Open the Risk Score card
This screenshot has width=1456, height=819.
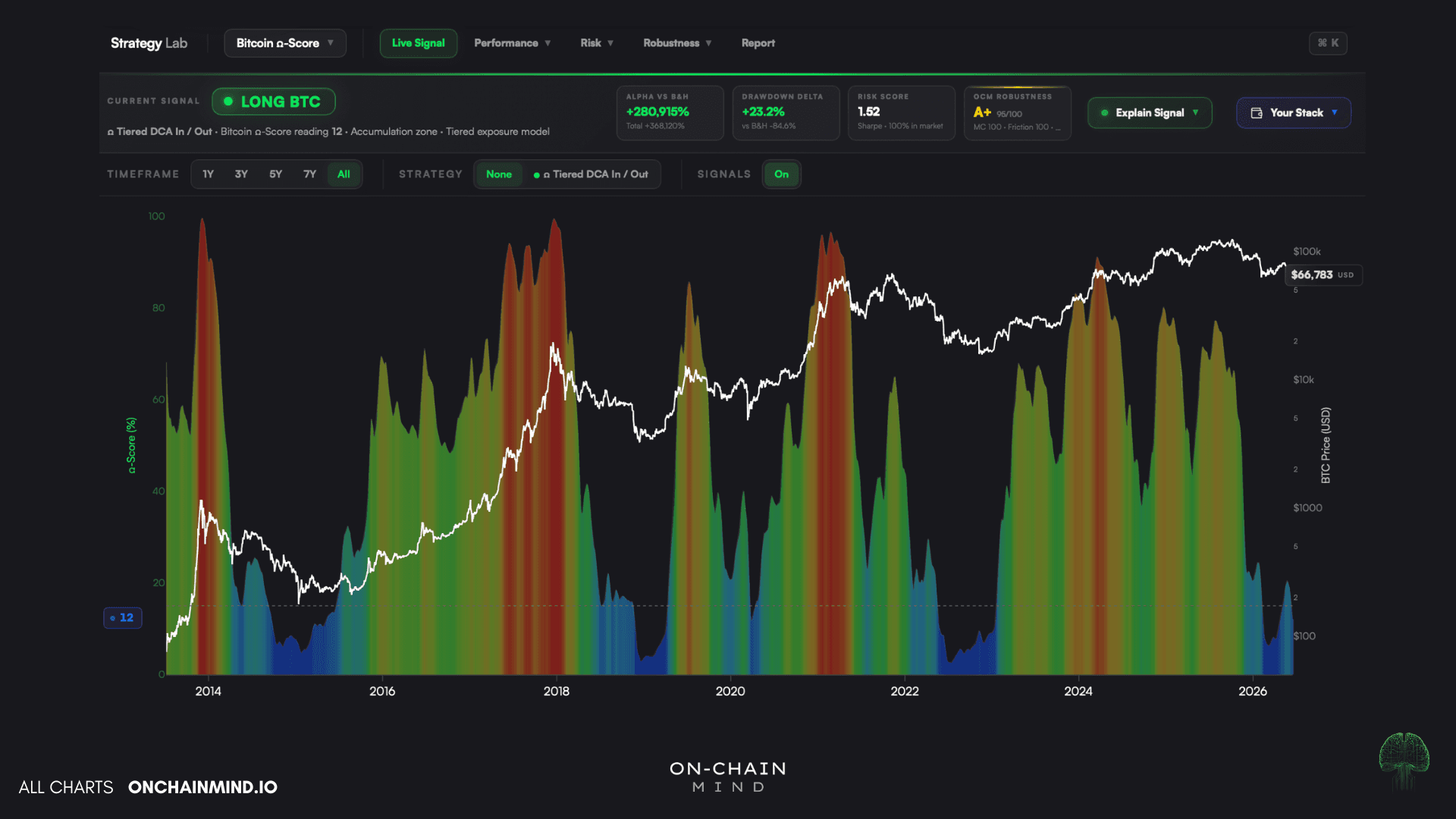click(x=901, y=113)
